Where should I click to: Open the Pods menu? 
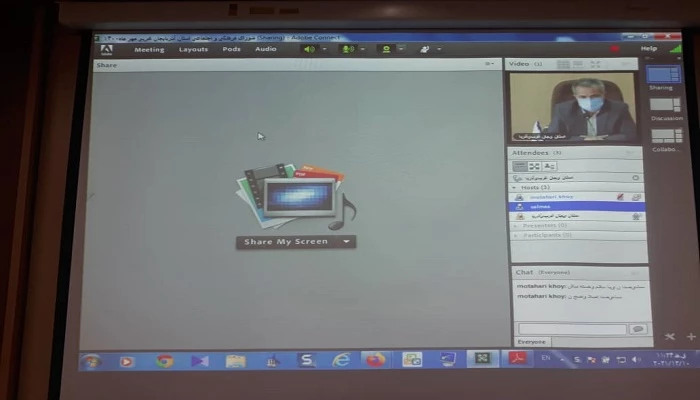(231, 49)
